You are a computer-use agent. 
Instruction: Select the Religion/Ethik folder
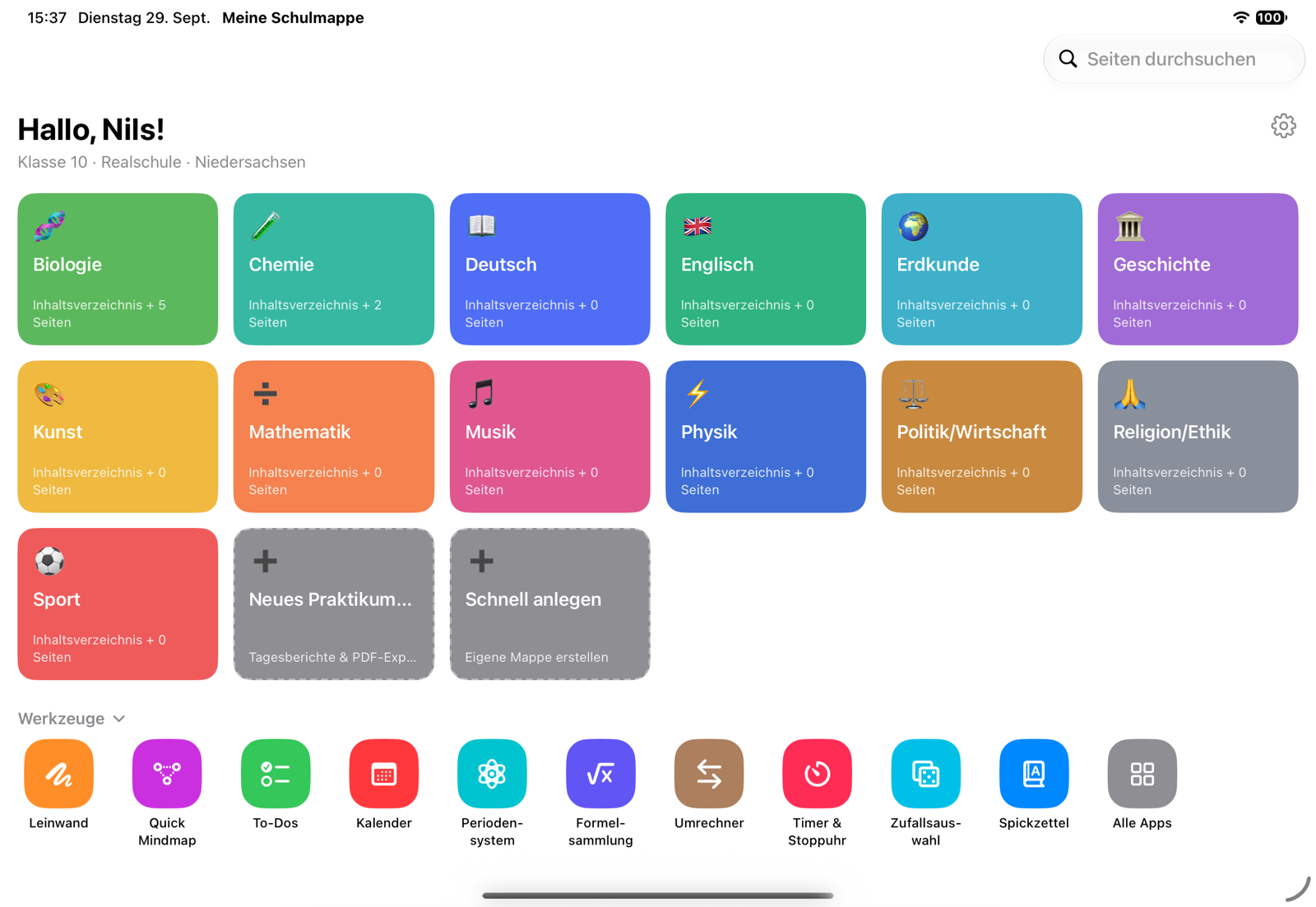tap(1198, 437)
